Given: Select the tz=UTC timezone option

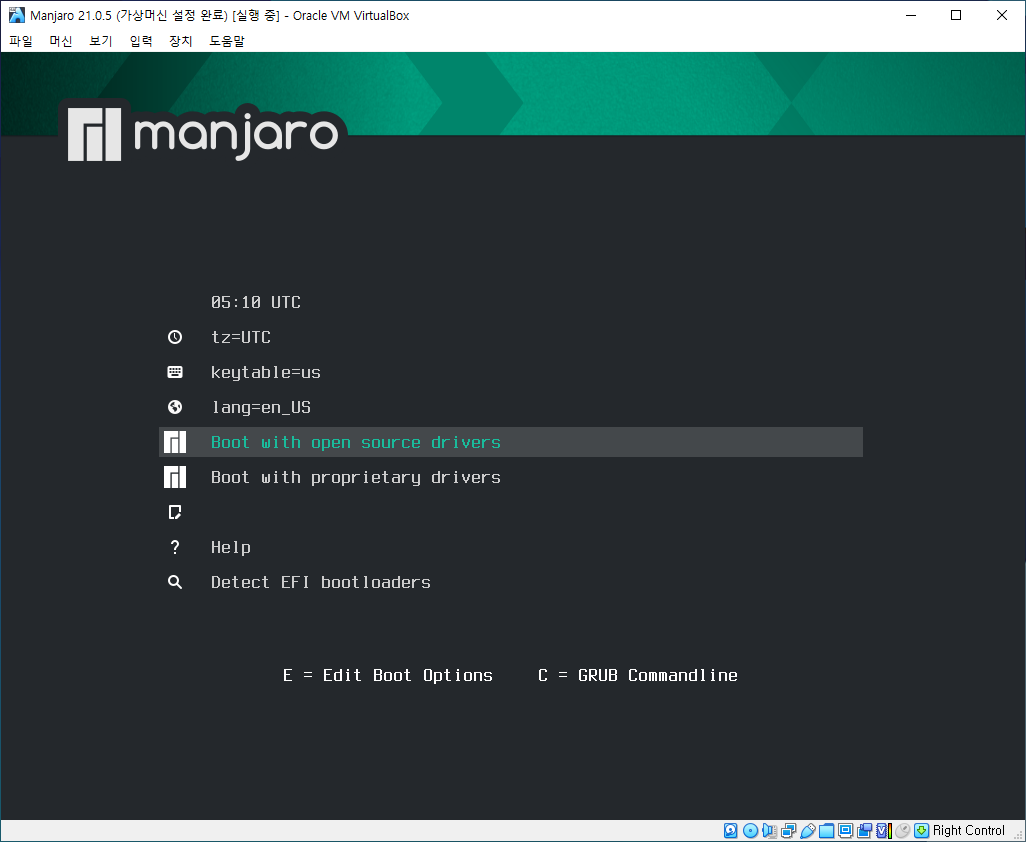Looking at the screenshot, I should point(241,338).
